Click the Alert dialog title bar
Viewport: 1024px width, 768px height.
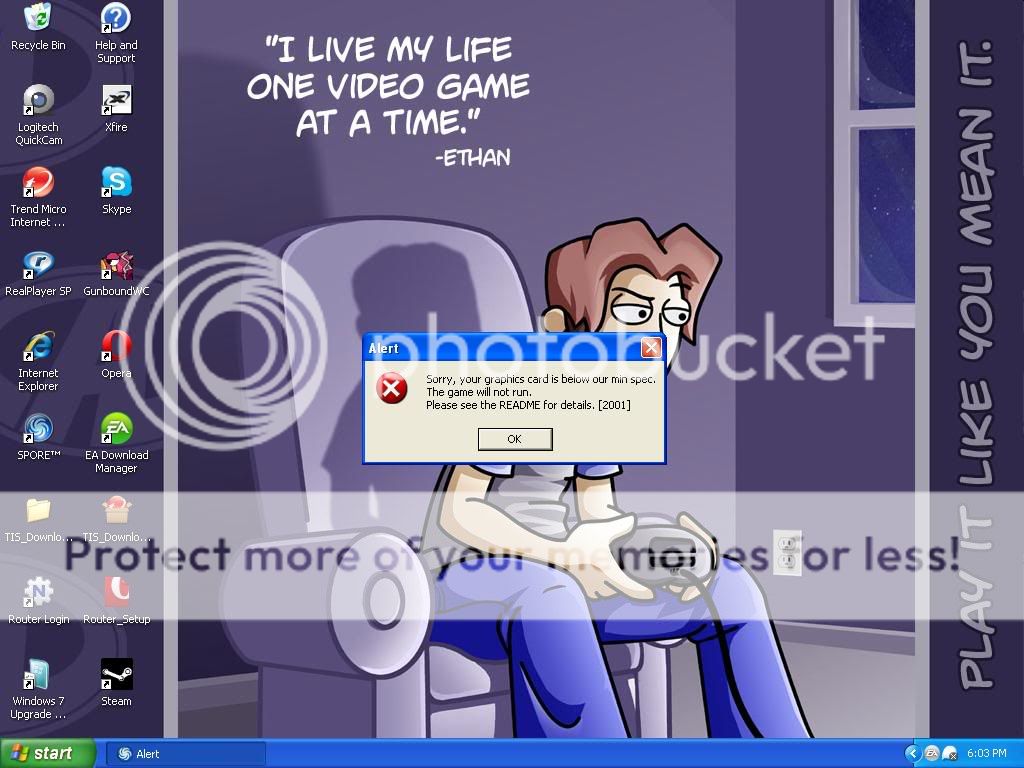pyautogui.click(x=514, y=348)
